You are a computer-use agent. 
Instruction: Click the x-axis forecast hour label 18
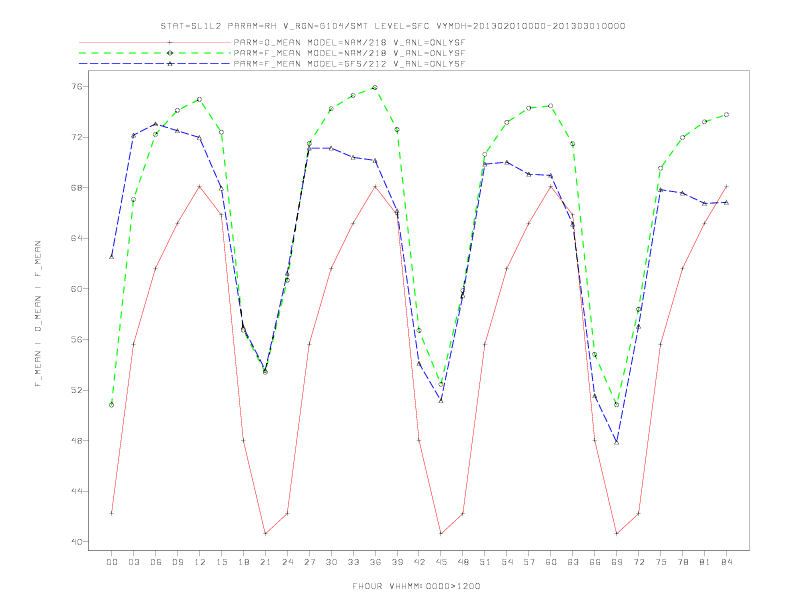[x=243, y=562]
